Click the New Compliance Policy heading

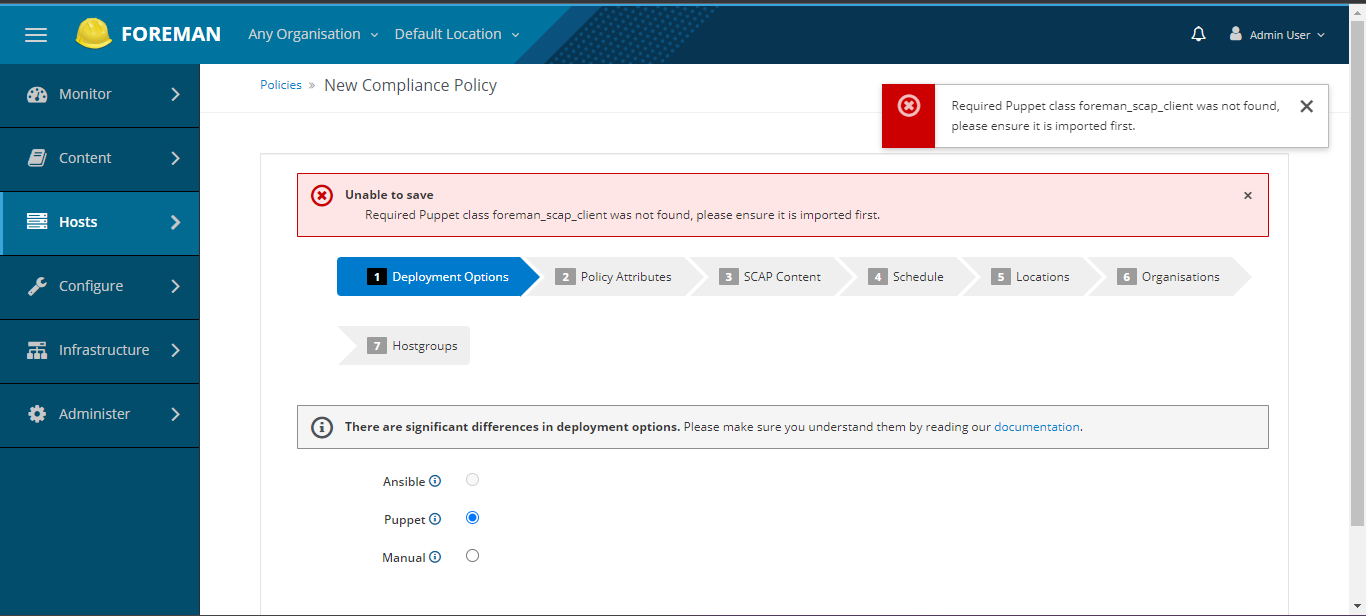click(x=410, y=85)
